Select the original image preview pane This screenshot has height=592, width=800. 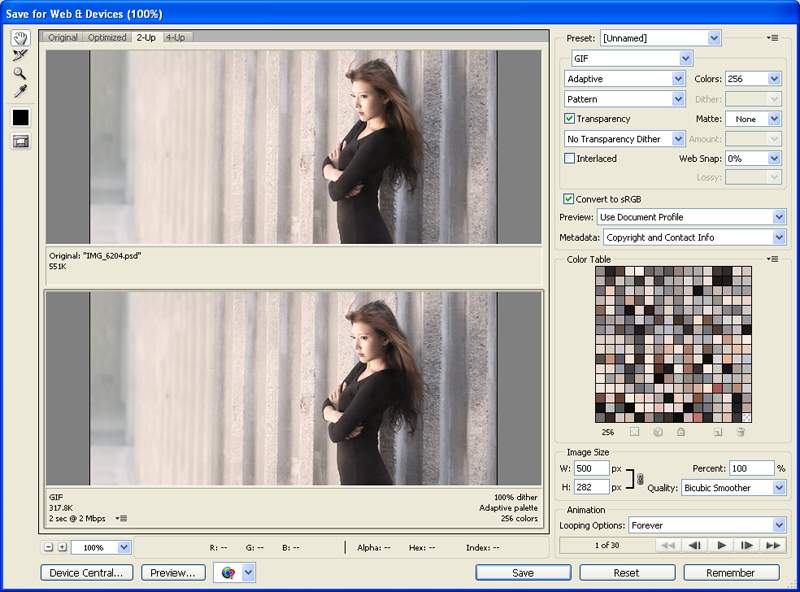pyautogui.click(x=294, y=147)
